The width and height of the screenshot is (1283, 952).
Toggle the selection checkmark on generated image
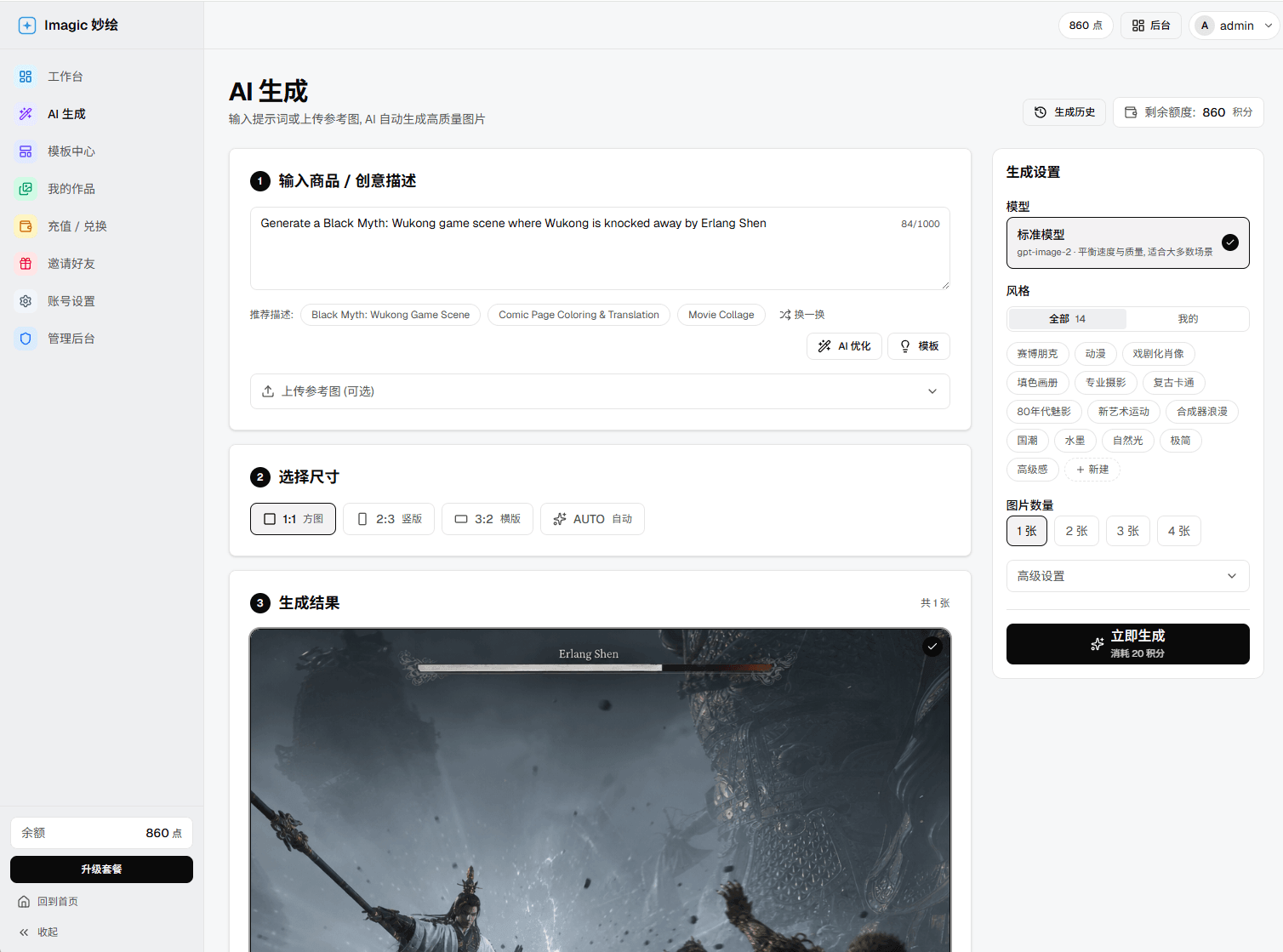point(932,647)
